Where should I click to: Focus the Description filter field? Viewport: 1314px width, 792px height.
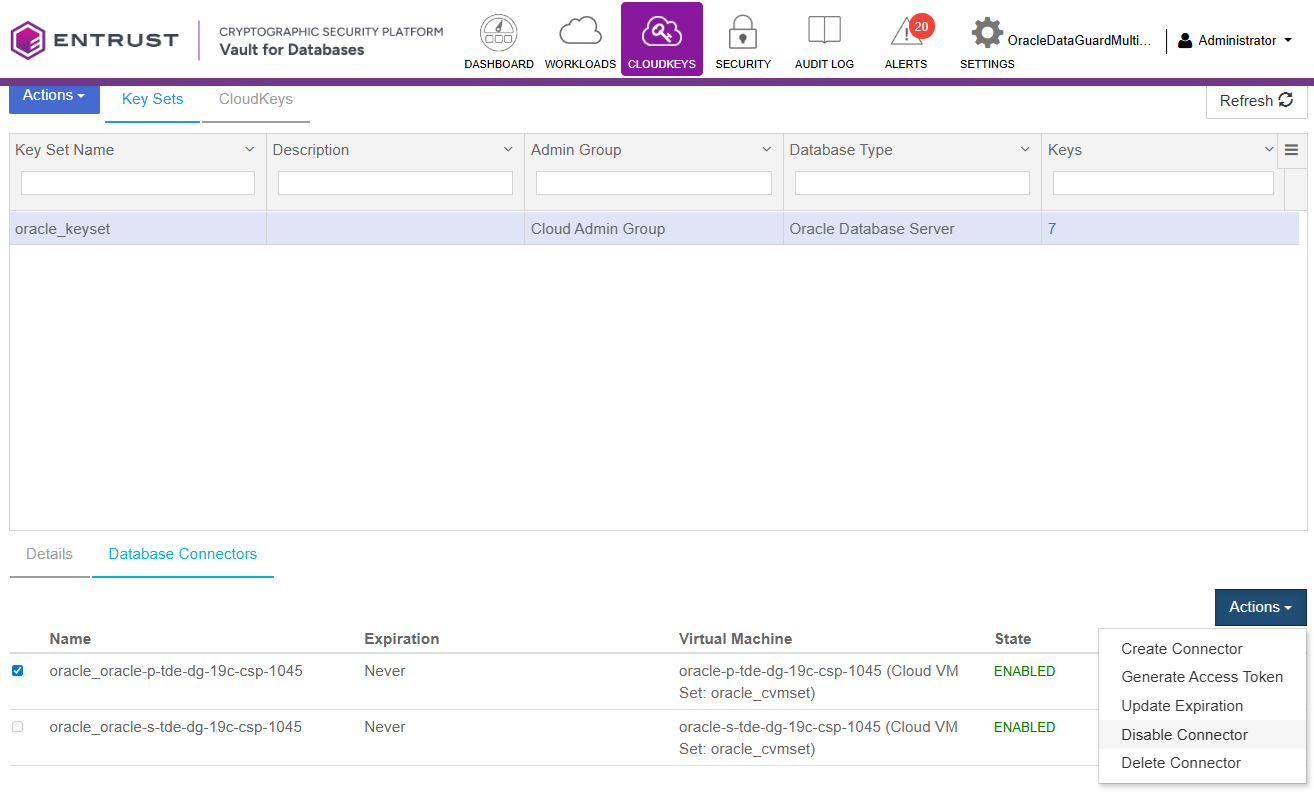point(395,183)
